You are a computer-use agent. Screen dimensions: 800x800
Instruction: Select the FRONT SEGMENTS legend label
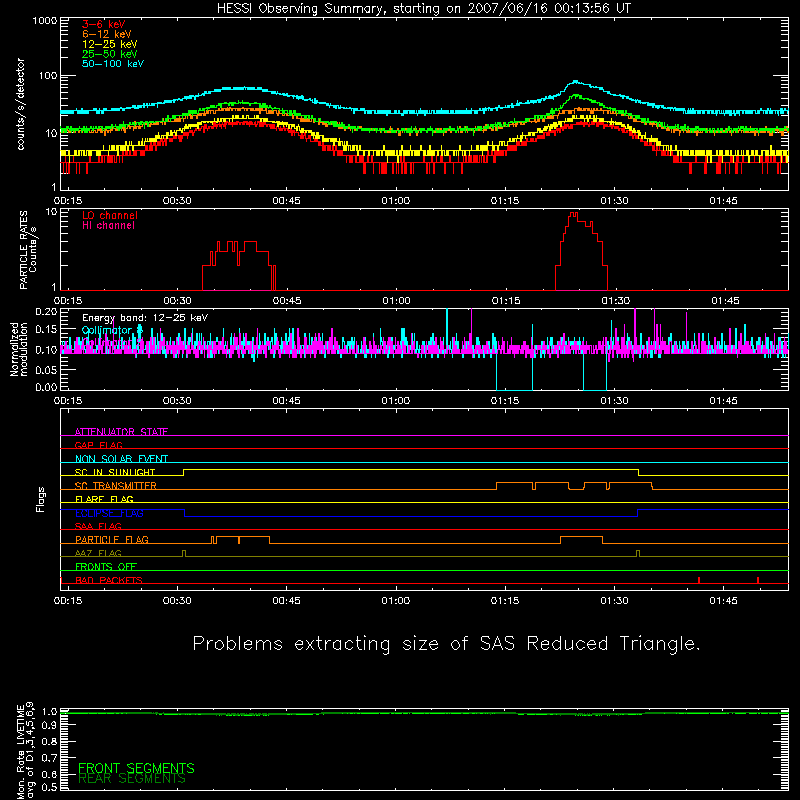(136, 768)
